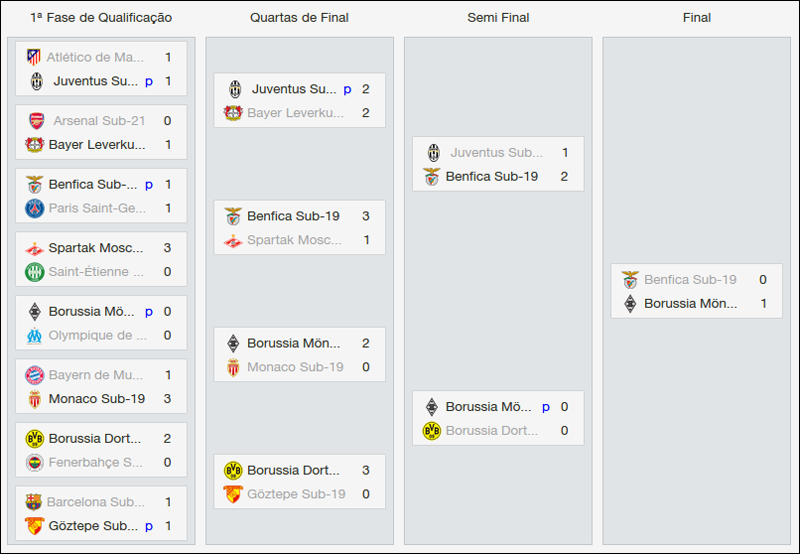Screen dimensions: 800x554
Task: Open Spartak Moscovo in Quartas de Final
Action: pyautogui.click(x=294, y=240)
